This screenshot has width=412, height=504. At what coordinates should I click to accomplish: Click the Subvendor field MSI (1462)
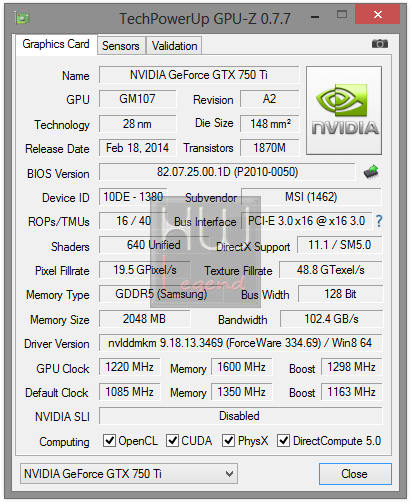[x=311, y=197]
